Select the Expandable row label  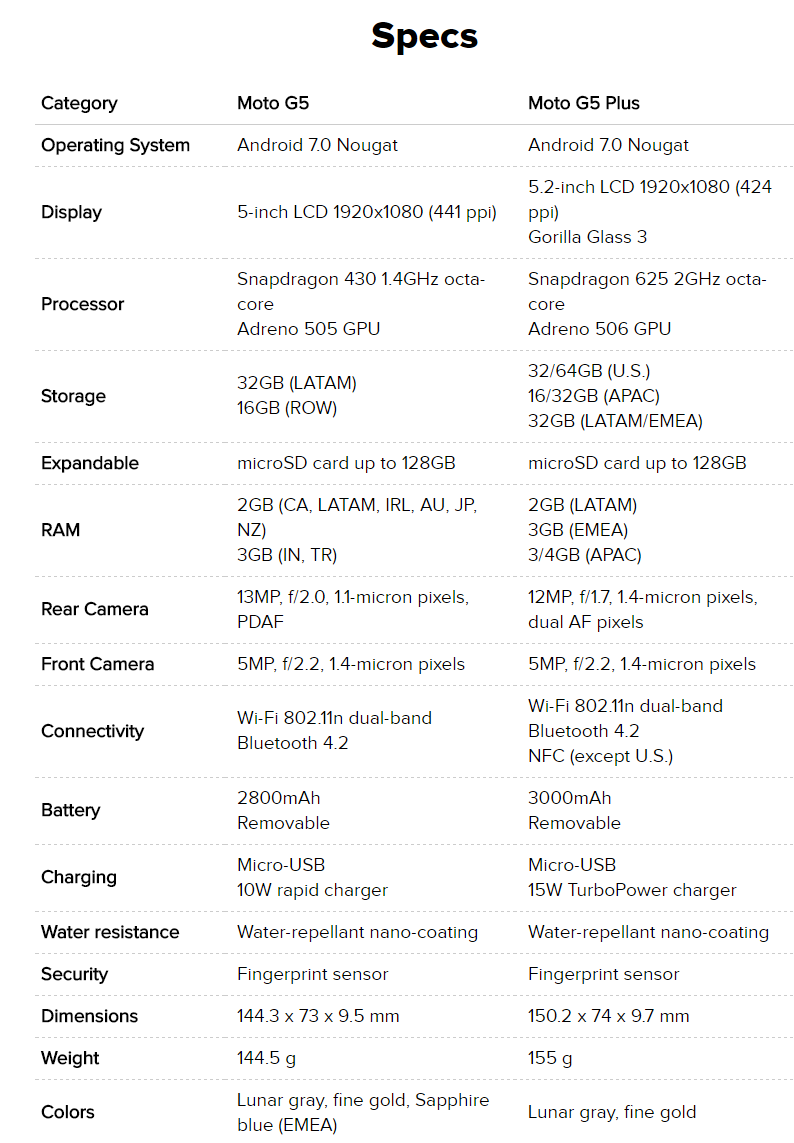[90, 463]
